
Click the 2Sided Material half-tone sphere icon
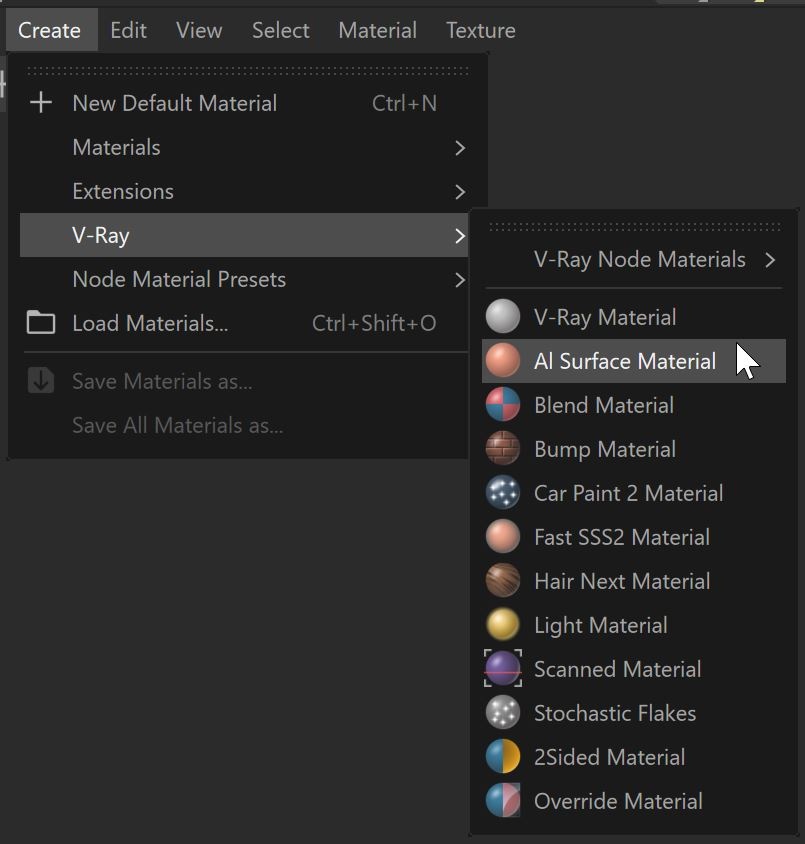[x=503, y=756]
